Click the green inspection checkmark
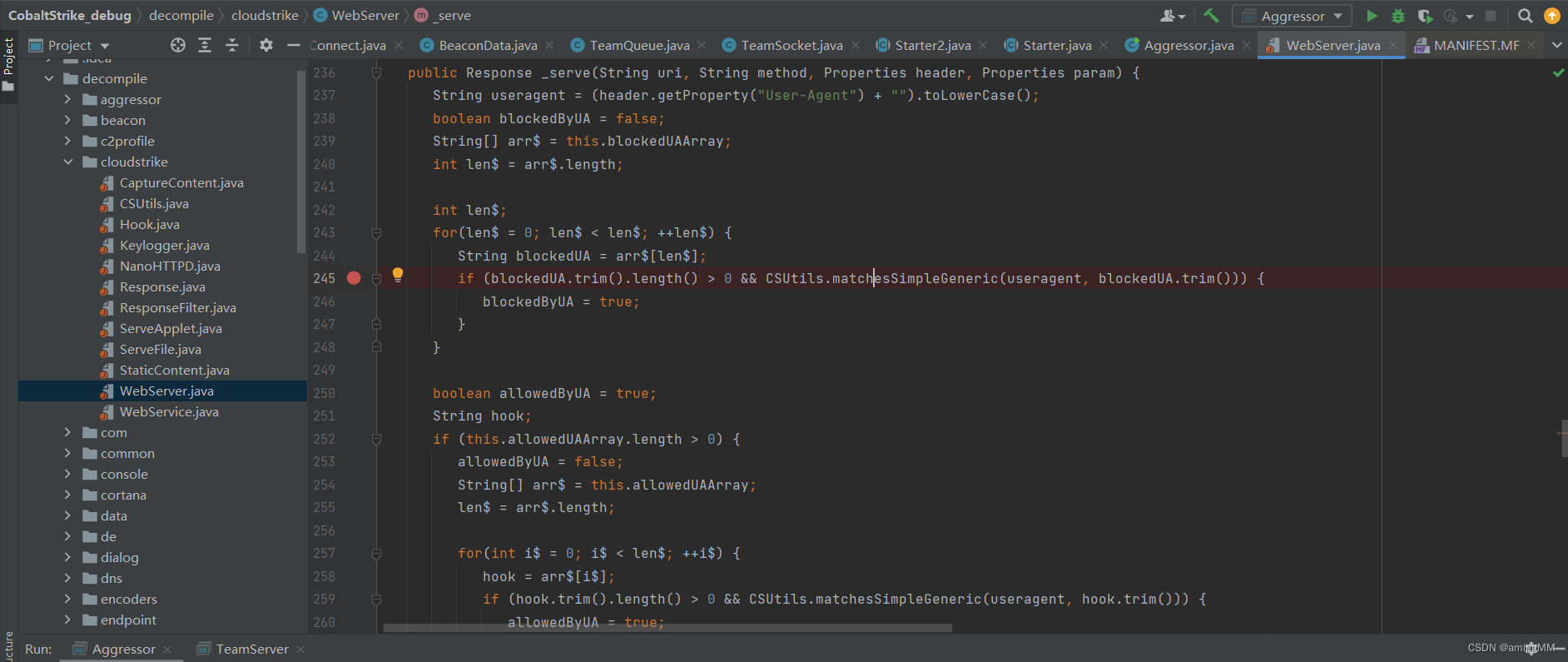The image size is (1568, 662). click(x=1558, y=73)
